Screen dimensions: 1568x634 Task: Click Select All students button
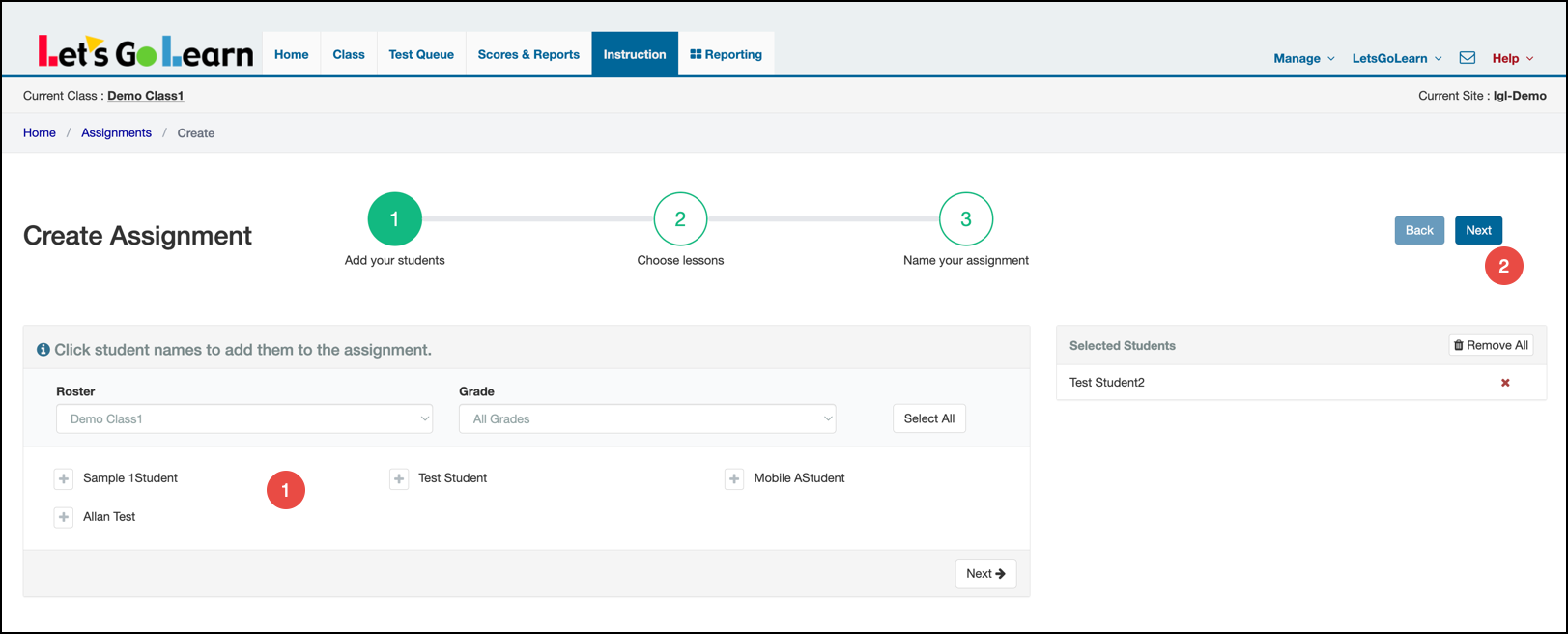[x=929, y=418]
